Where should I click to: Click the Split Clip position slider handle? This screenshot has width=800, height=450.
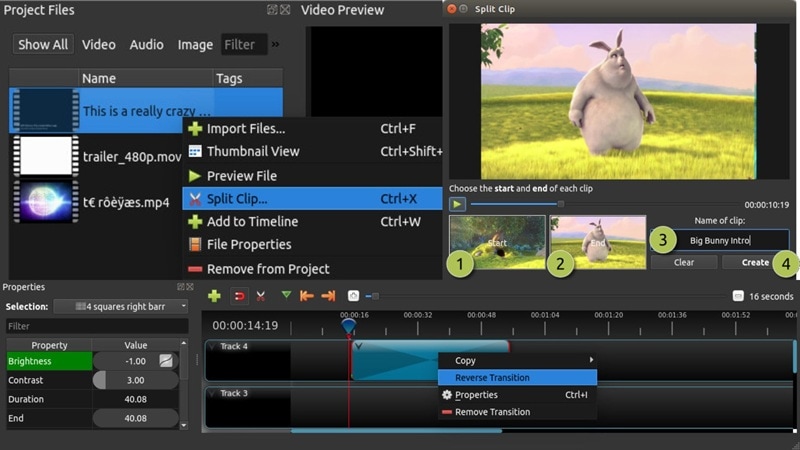click(561, 204)
